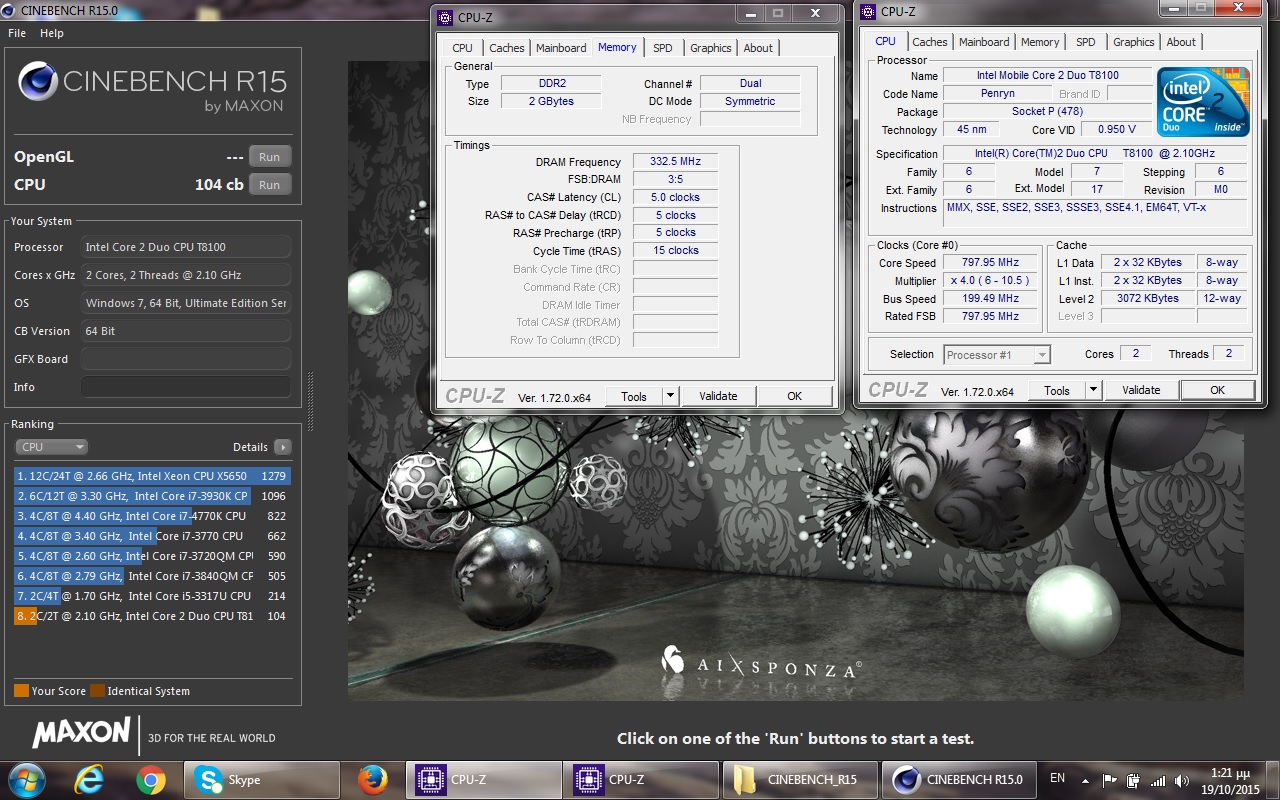Viewport: 1280px width, 800px height.
Task: Select the Core i5-3317U ranking entry
Action: click(x=152, y=596)
